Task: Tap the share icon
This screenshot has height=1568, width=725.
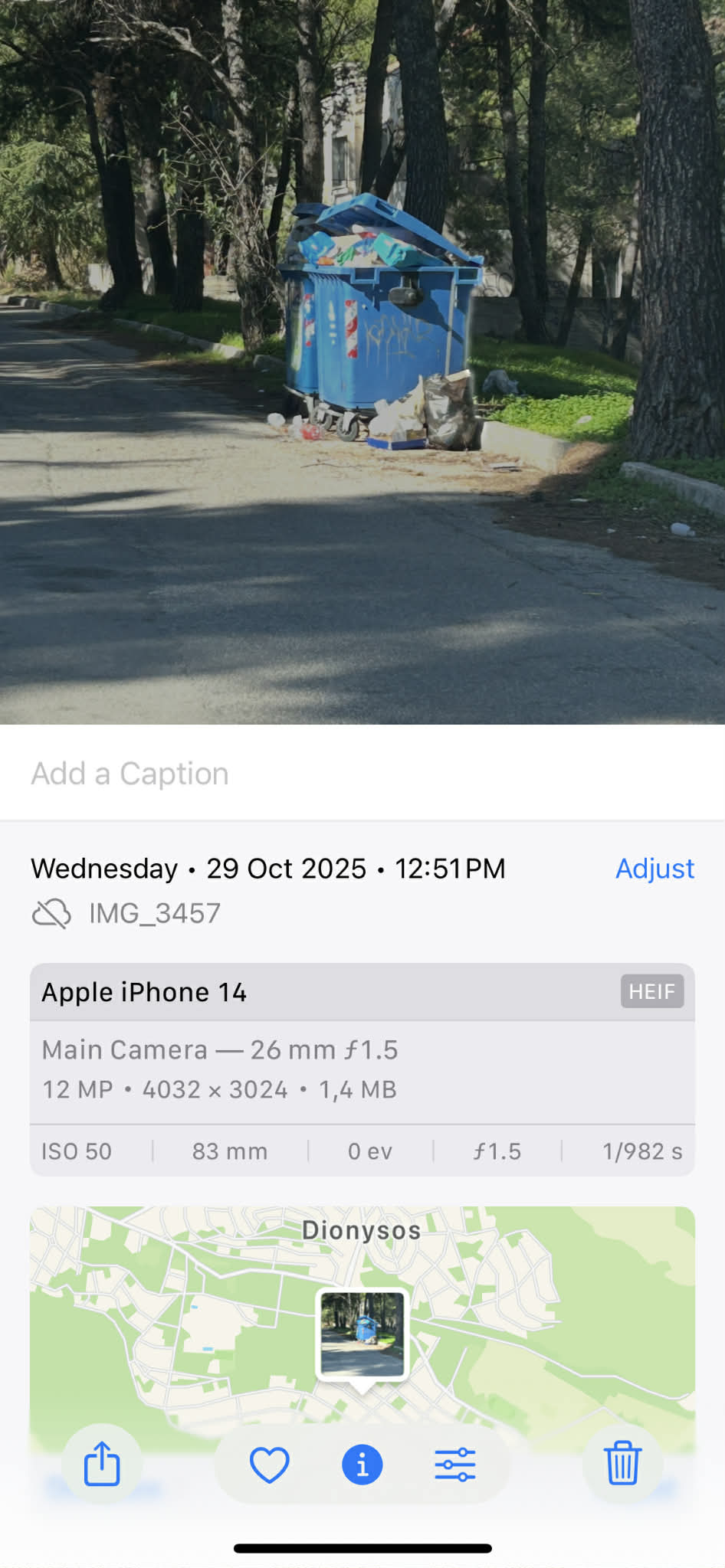Action: click(x=101, y=1464)
